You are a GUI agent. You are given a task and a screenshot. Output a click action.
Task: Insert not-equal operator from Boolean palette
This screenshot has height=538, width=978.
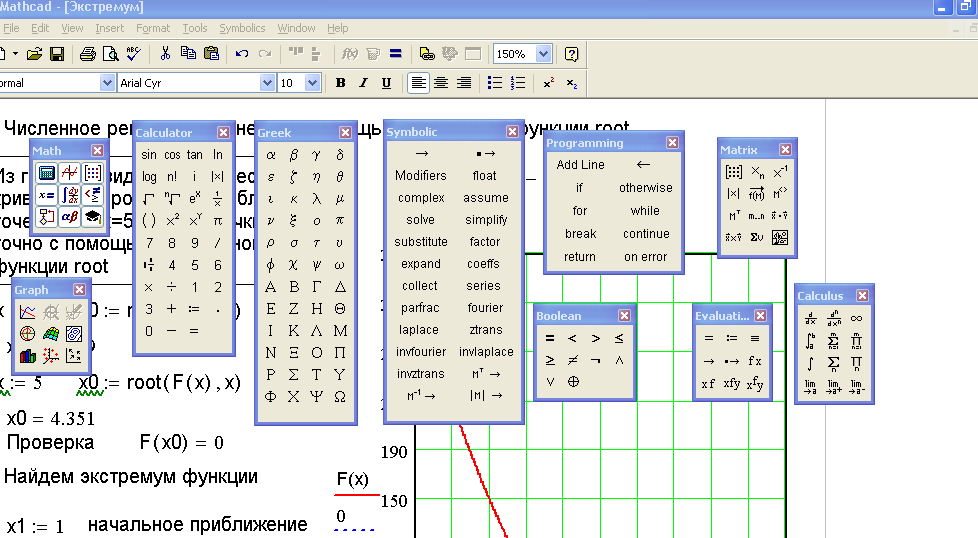click(x=573, y=360)
